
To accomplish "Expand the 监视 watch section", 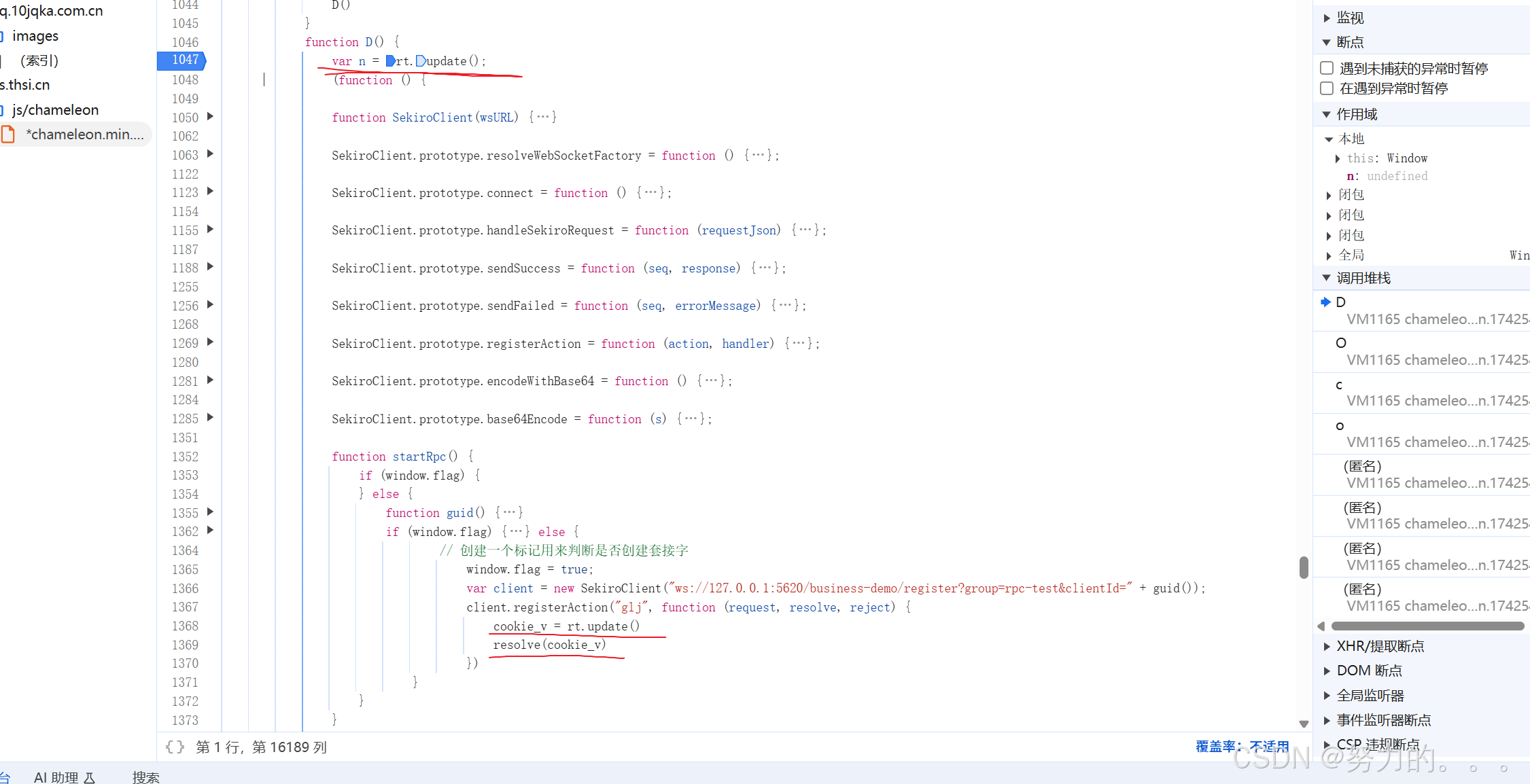I will [1326, 18].
